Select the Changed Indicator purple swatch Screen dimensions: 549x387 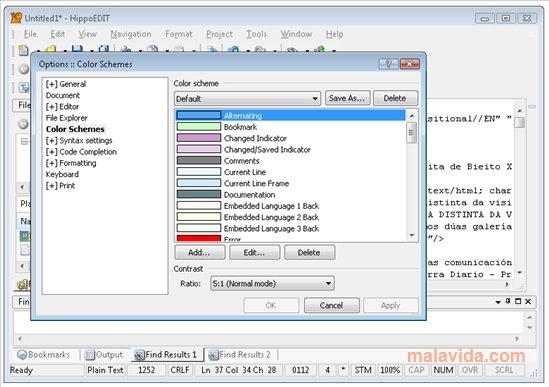click(199, 138)
